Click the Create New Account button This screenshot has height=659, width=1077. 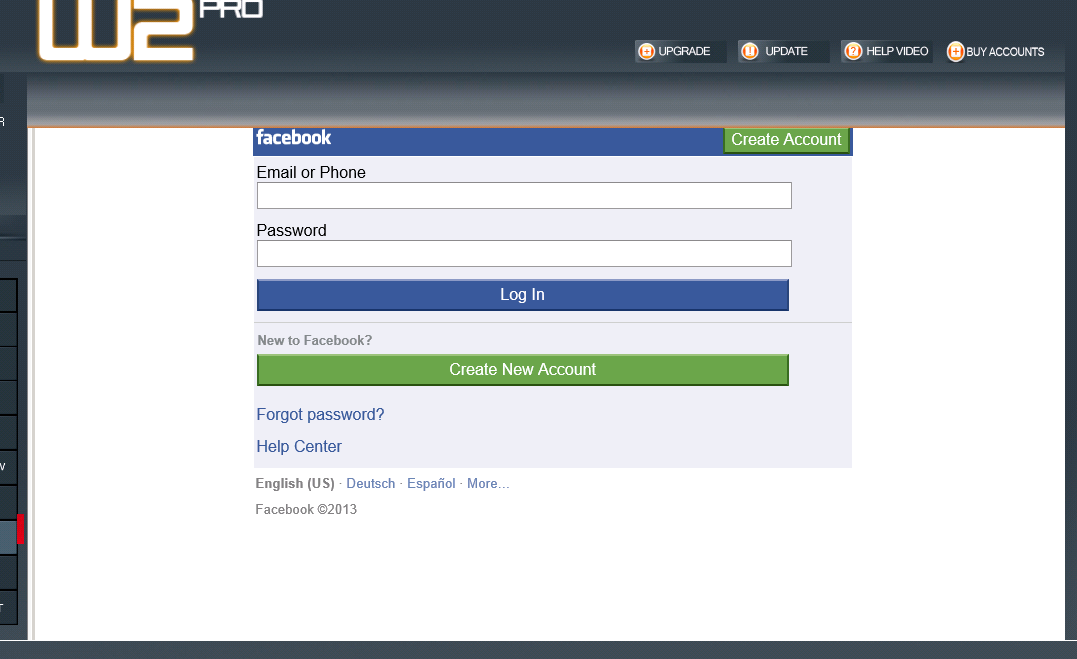523,370
